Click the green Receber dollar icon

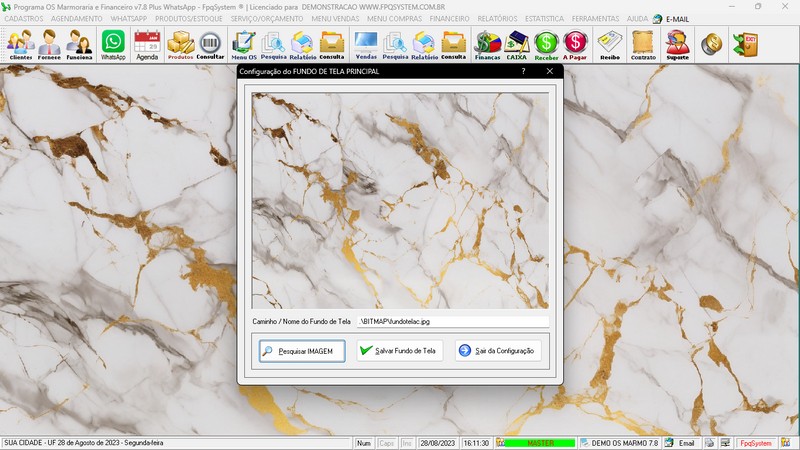pyautogui.click(x=546, y=45)
